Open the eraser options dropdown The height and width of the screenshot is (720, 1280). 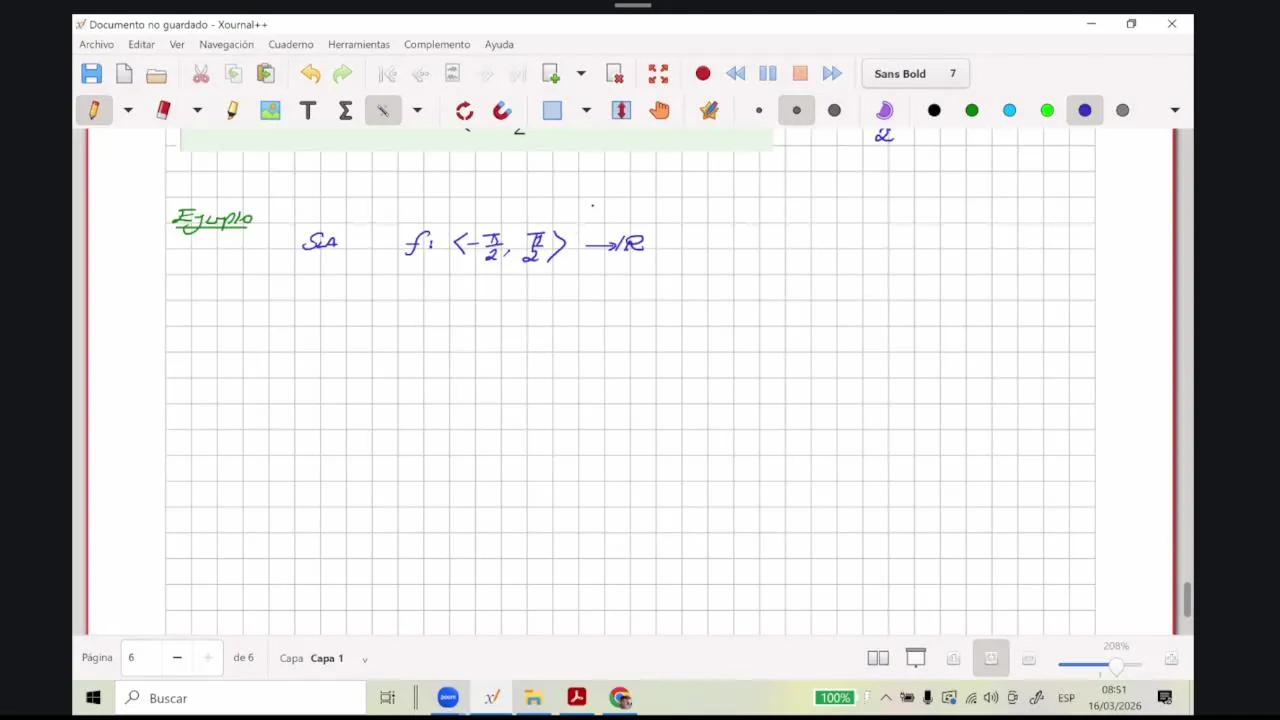tap(197, 110)
